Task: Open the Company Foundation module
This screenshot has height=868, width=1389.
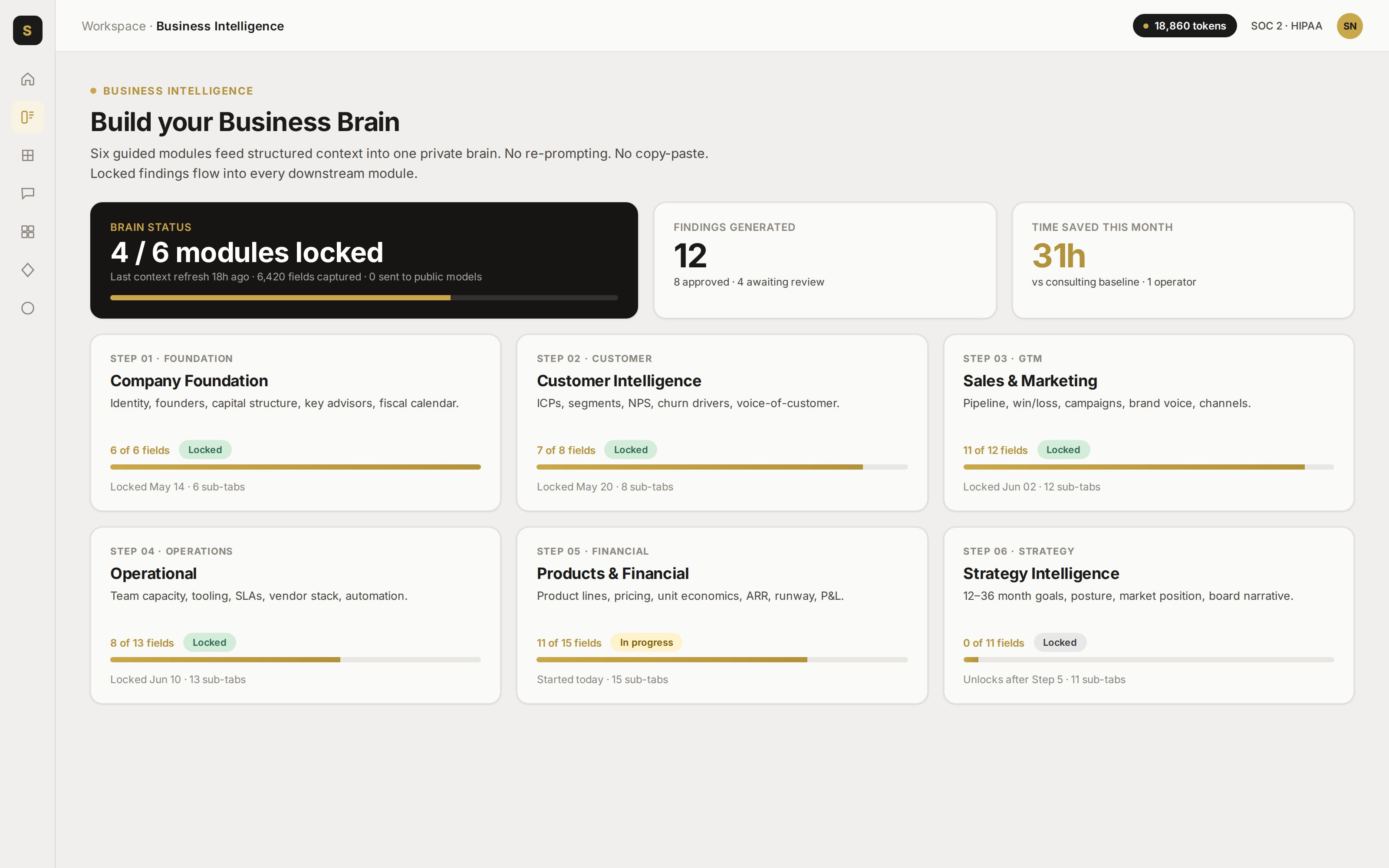Action: coord(296,423)
